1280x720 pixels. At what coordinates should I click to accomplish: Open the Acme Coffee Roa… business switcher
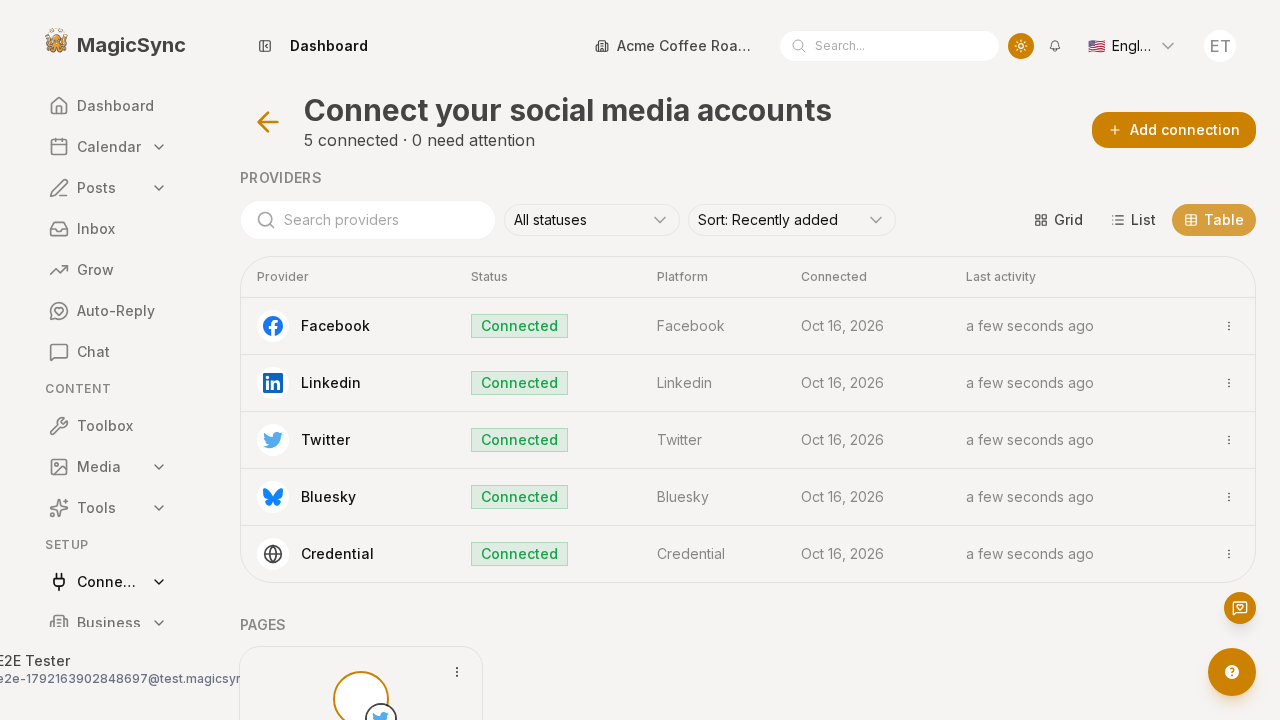674,46
